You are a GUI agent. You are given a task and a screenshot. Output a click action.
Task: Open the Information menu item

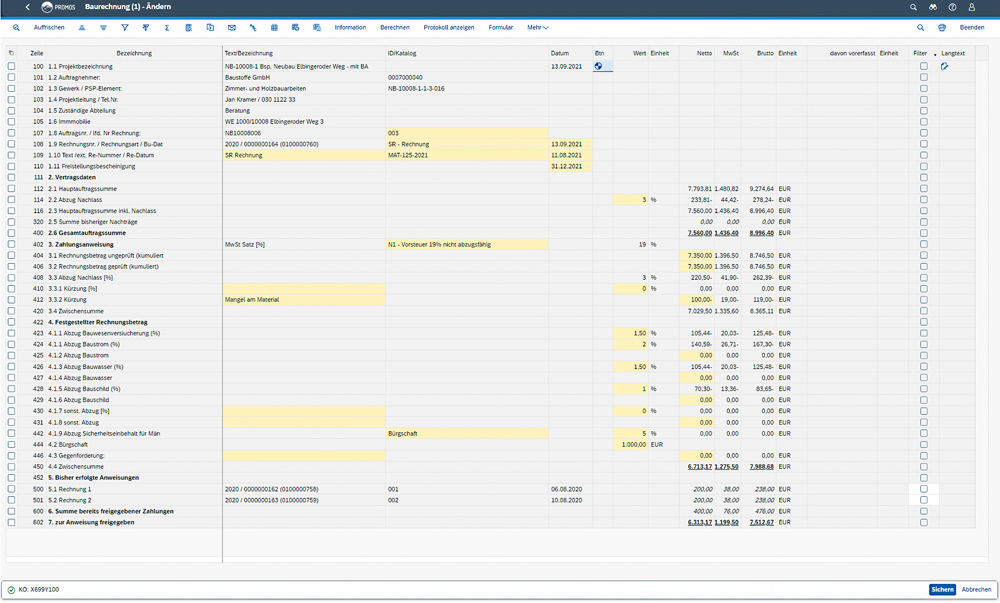pyautogui.click(x=350, y=28)
